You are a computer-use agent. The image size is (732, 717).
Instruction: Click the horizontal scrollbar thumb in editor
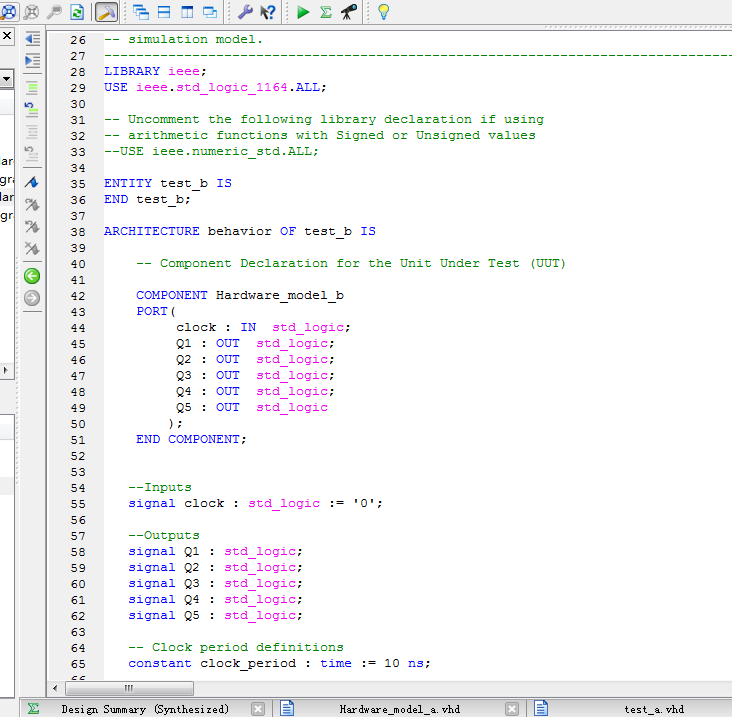128,688
